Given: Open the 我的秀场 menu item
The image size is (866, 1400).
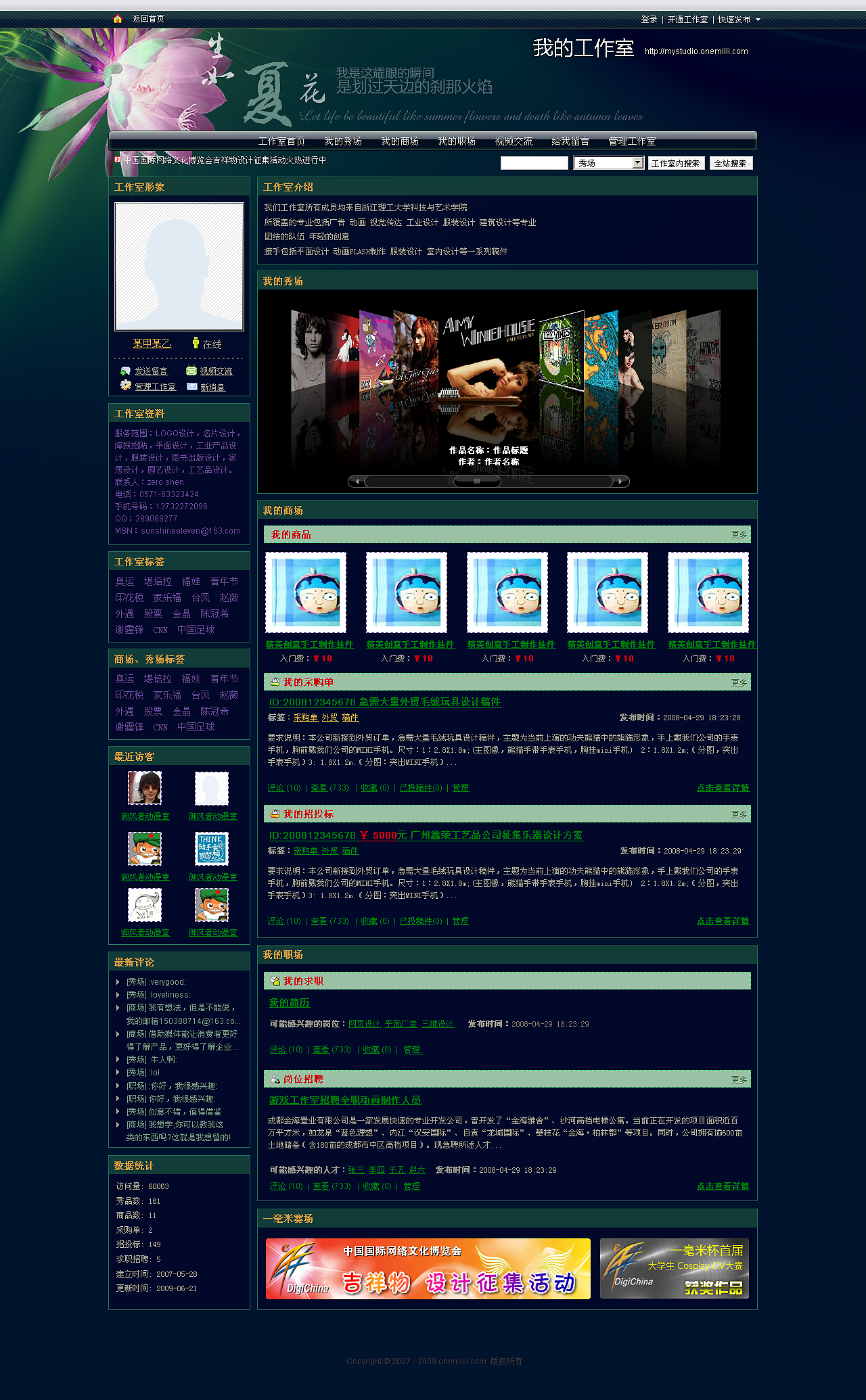Looking at the screenshot, I should point(343,141).
